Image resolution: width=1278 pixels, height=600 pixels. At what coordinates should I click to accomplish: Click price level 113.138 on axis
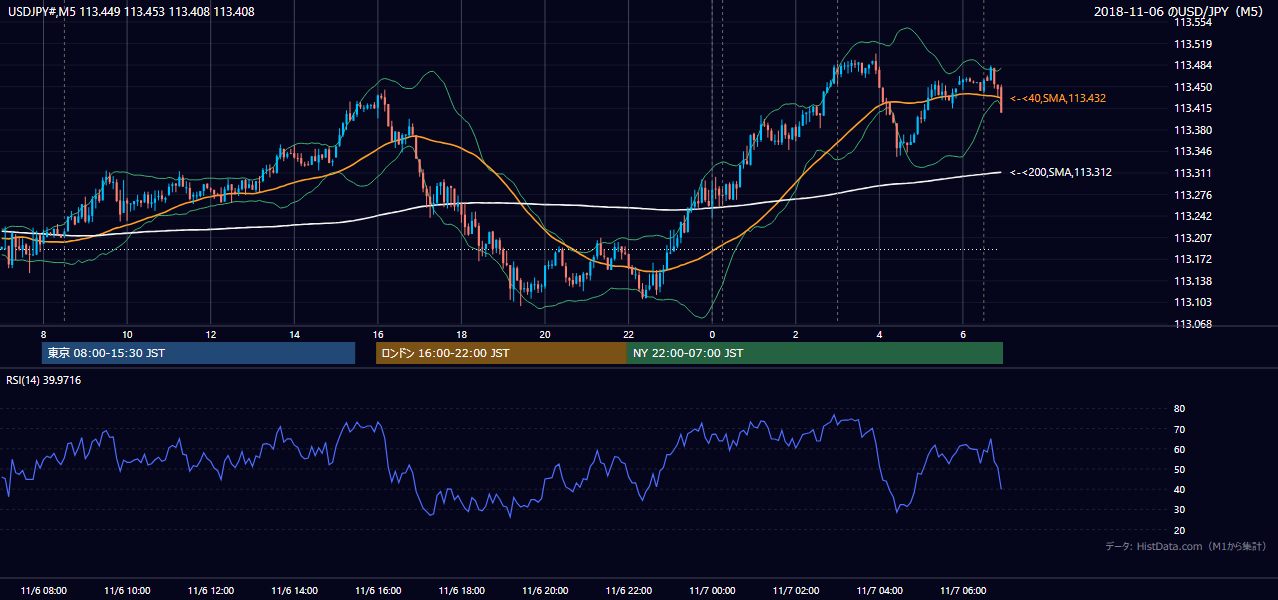1193,281
